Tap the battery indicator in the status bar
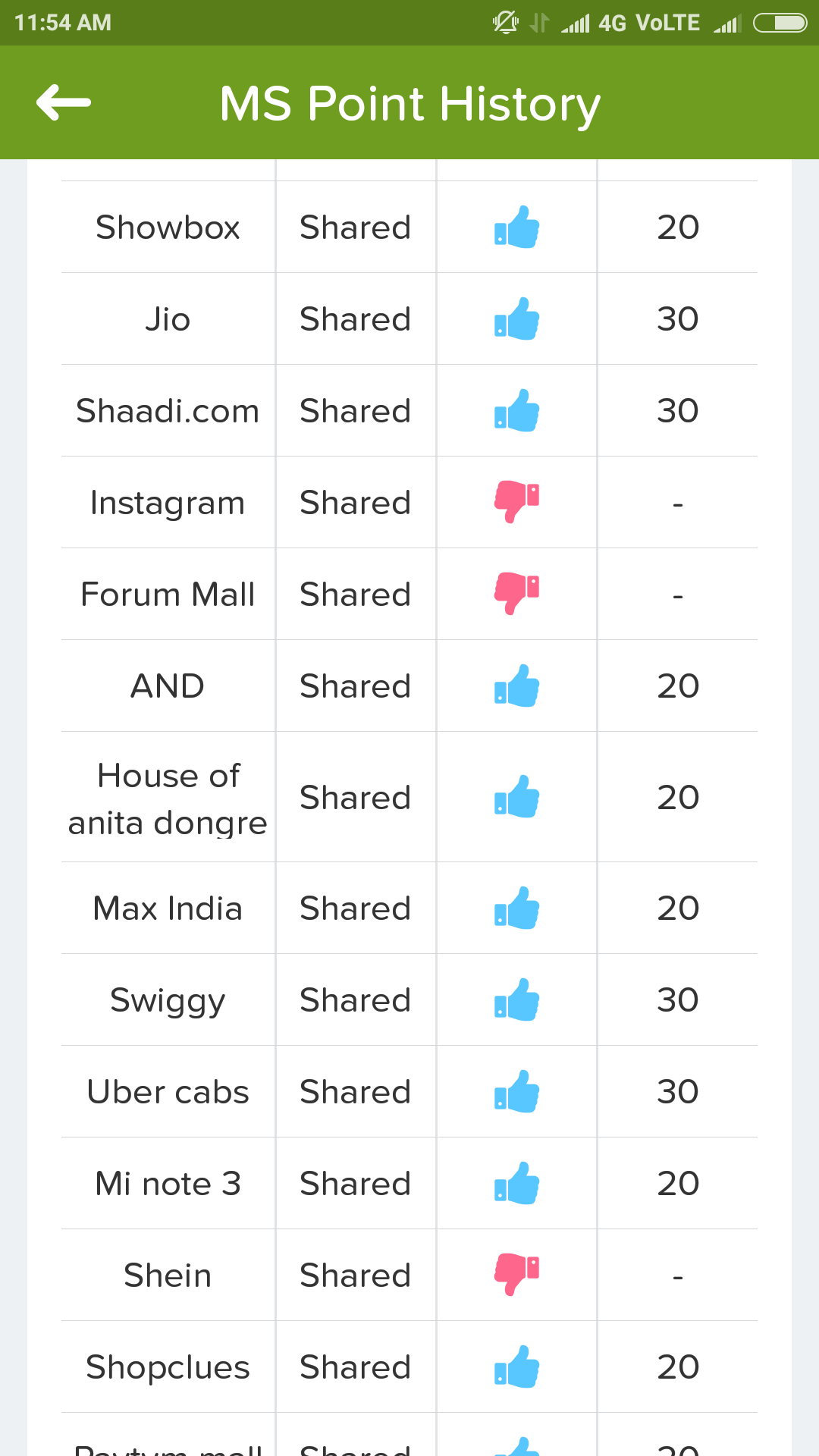819x1456 pixels. [780, 24]
